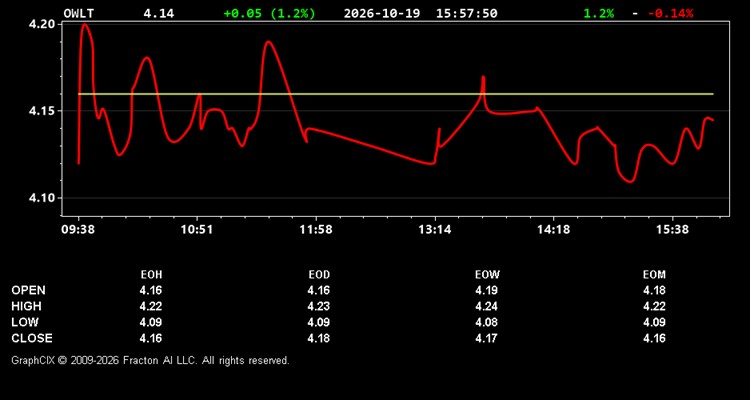Click the EOD LOW value 4.09
Image resolution: width=750 pixels, height=400 pixels.
point(319,322)
